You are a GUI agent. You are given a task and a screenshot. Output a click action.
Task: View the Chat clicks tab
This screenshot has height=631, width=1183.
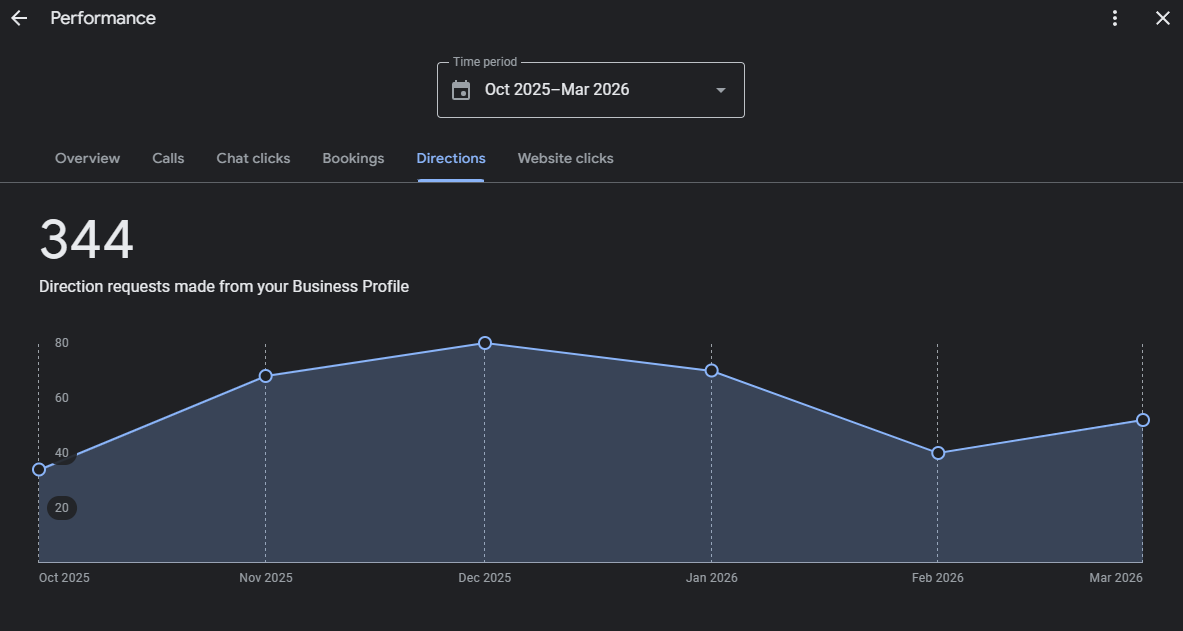pos(253,158)
